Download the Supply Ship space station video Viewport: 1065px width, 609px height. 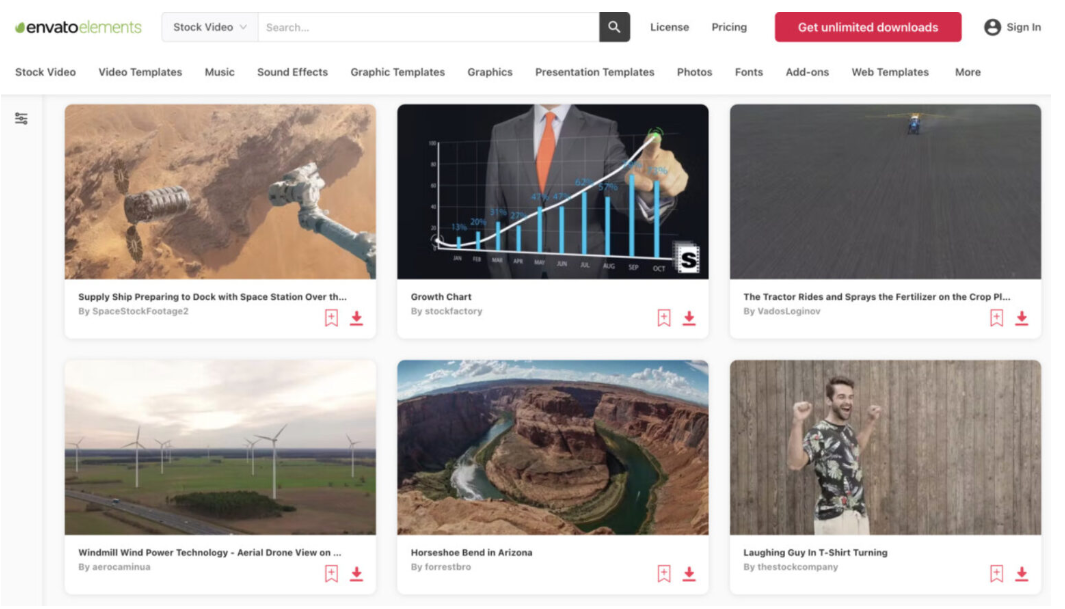click(356, 318)
